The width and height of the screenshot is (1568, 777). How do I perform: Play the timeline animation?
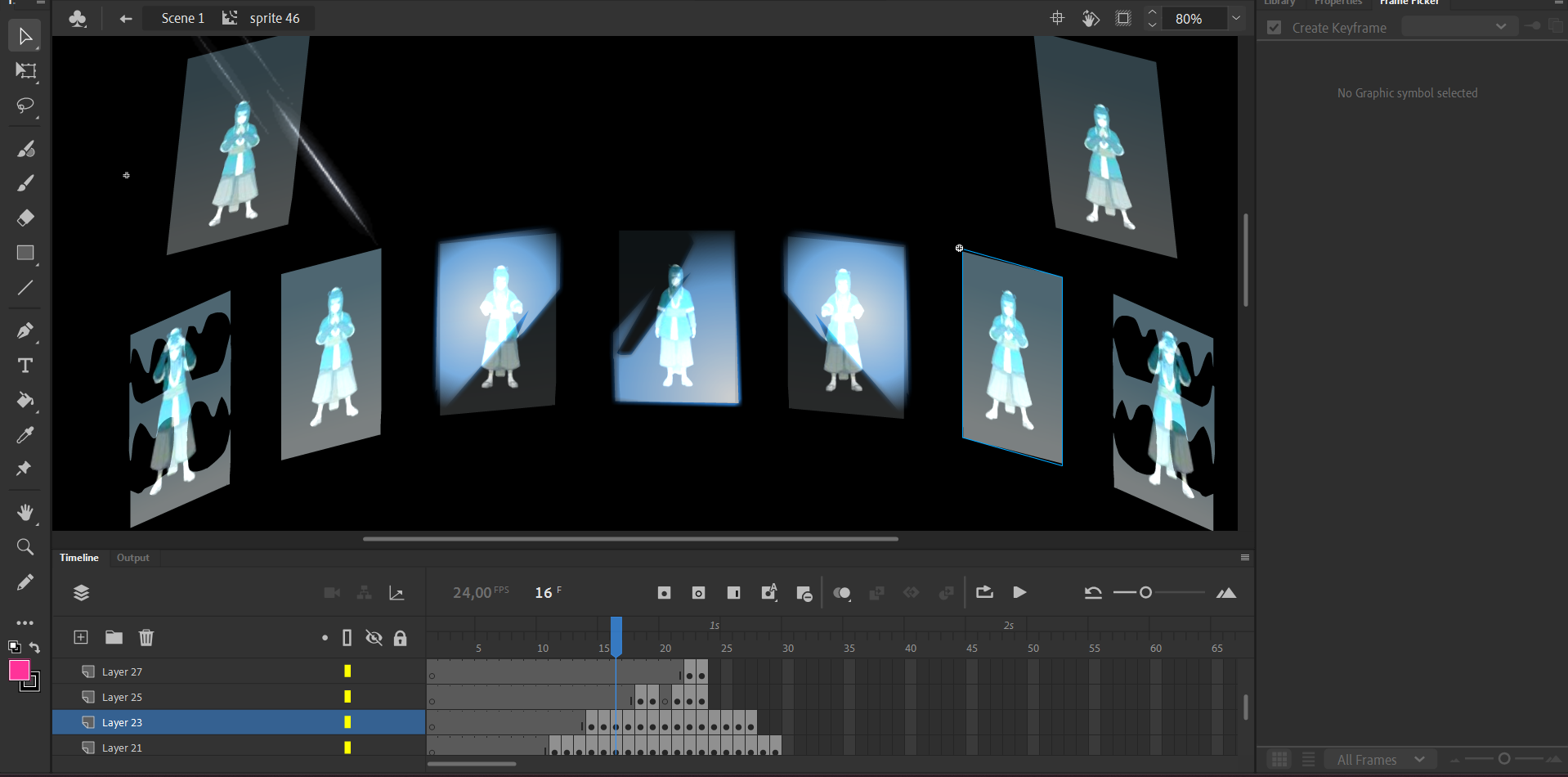(x=1019, y=592)
